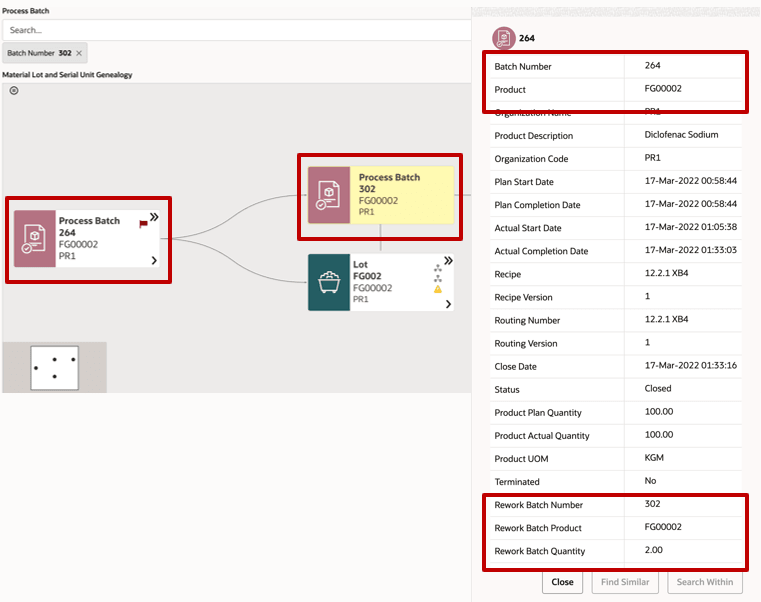Click the genealogy overview minimap thumbnail
The width and height of the screenshot is (761, 602).
coord(54,368)
